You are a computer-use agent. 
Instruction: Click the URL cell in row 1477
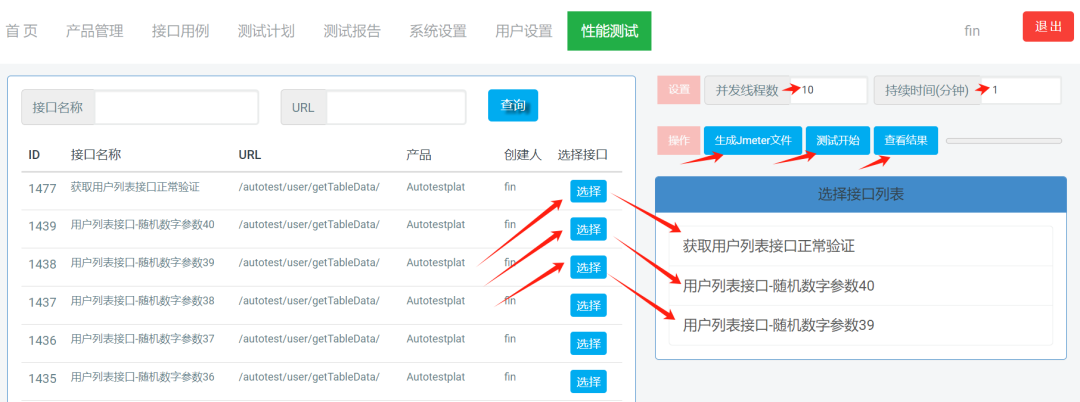click(309, 187)
